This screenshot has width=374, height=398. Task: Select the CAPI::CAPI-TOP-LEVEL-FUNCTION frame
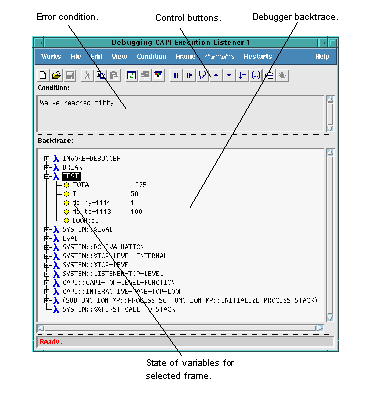click(x=118, y=283)
